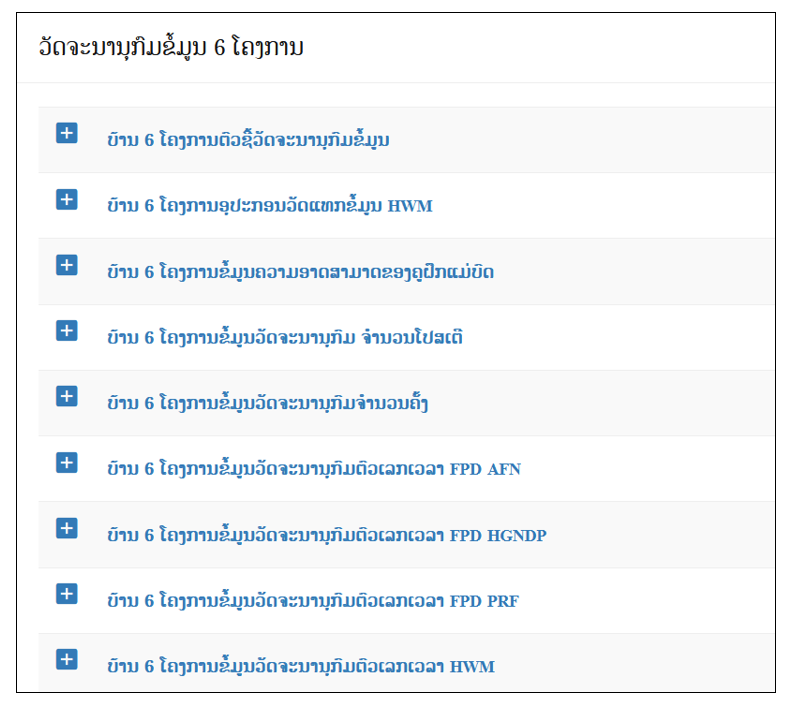Select the third row's title link

pyautogui.click(x=301, y=271)
